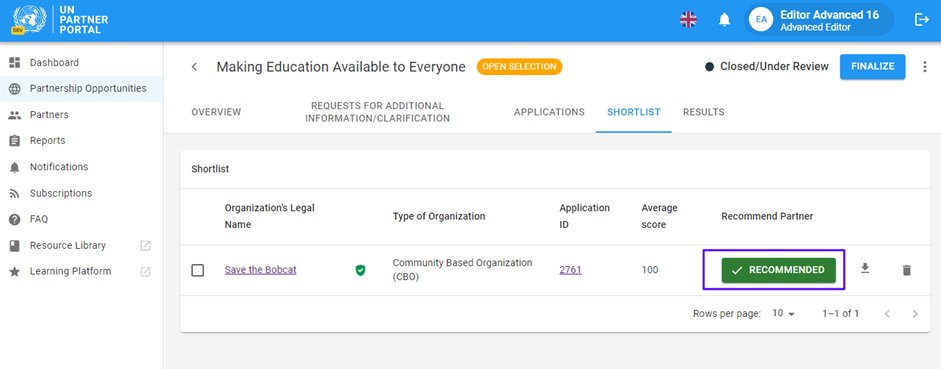Click the Making Education Available to Everyone title
This screenshot has width=941, height=369.
click(x=341, y=67)
